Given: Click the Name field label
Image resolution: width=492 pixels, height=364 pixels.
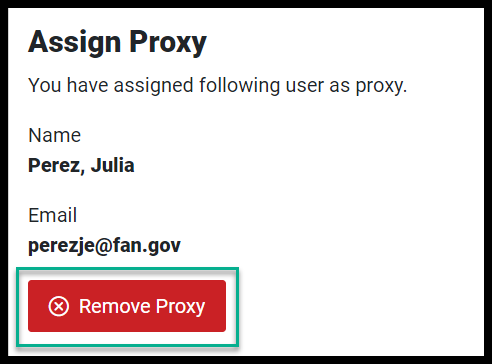Looking at the screenshot, I should click(x=55, y=135).
